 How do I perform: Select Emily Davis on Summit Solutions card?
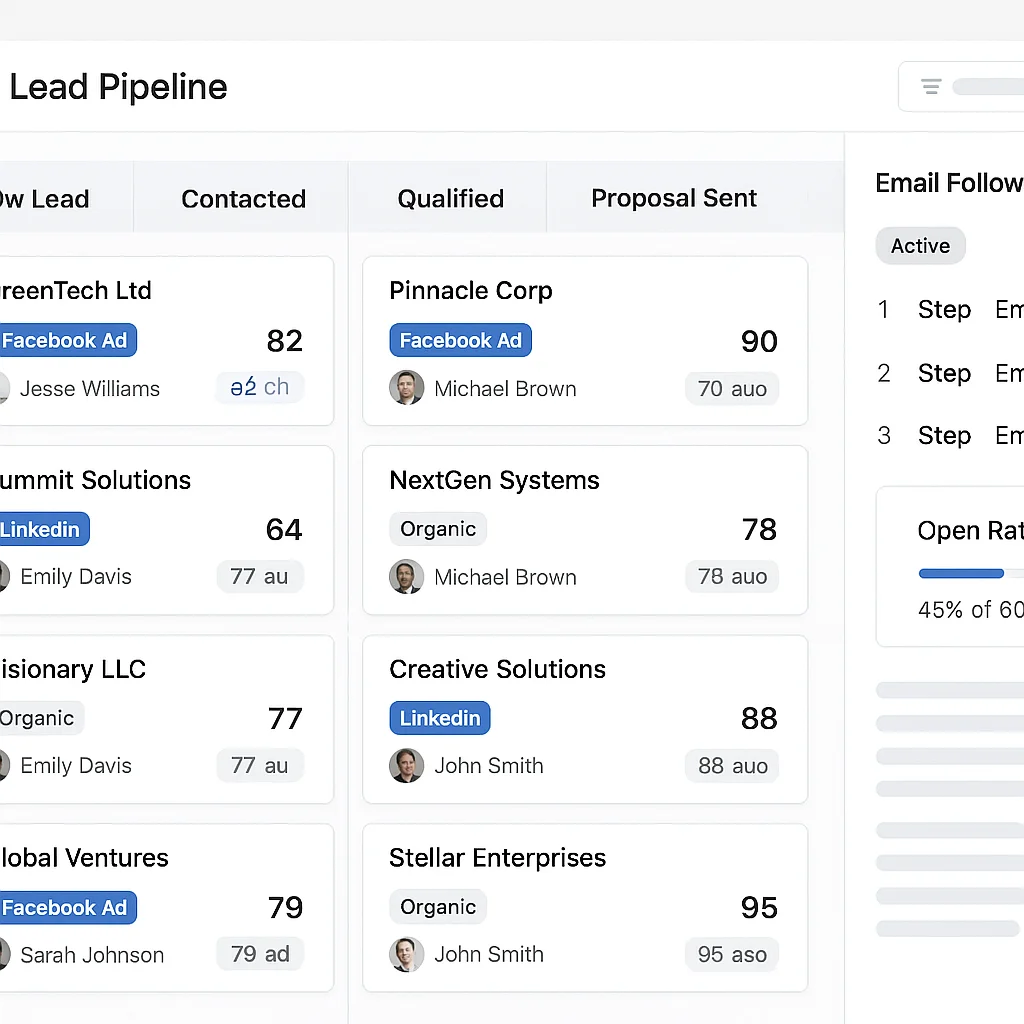click(x=76, y=577)
